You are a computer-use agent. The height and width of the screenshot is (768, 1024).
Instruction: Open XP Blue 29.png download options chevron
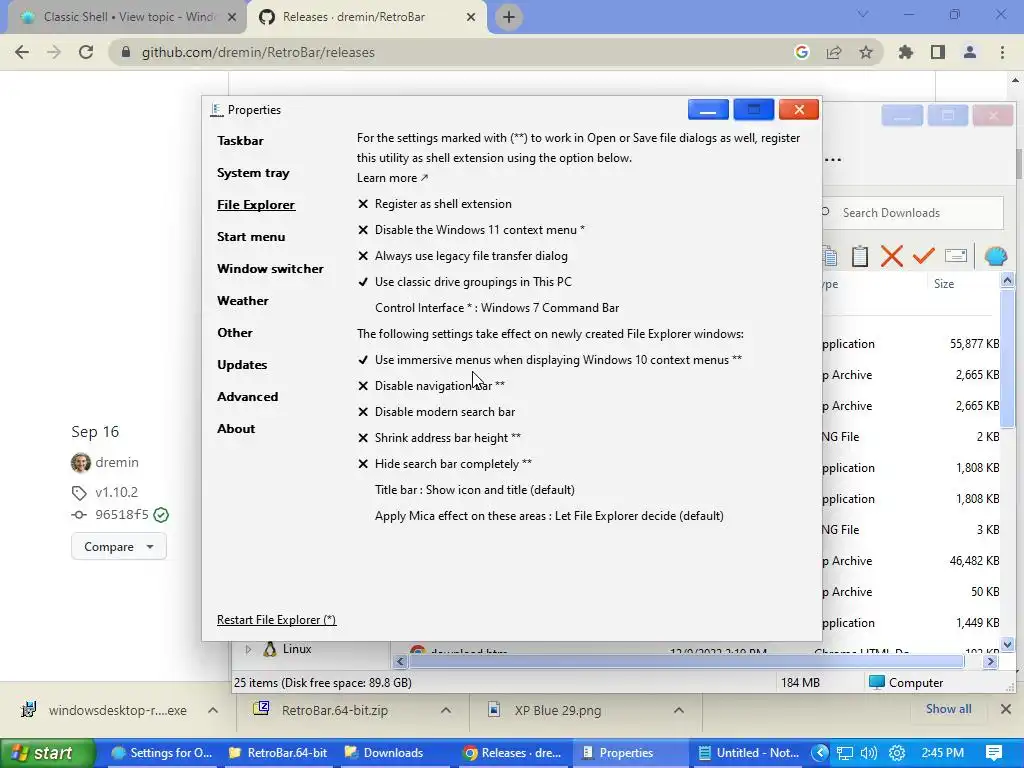click(x=679, y=711)
